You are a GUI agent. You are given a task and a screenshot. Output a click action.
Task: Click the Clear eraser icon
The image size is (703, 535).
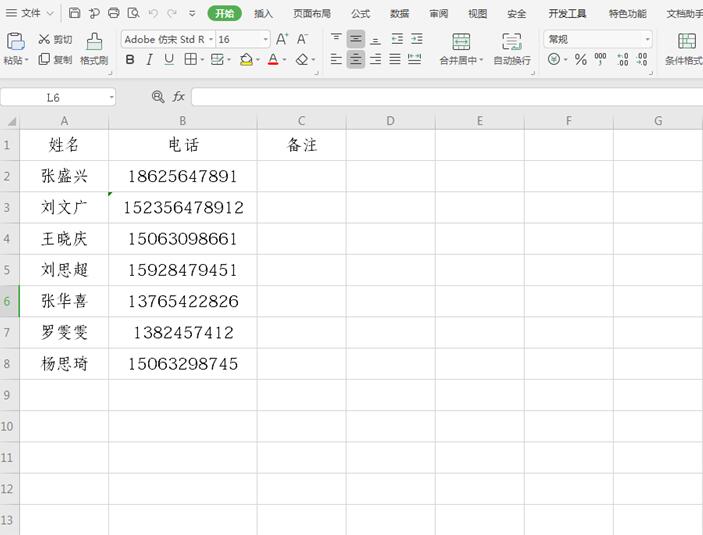click(302, 59)
